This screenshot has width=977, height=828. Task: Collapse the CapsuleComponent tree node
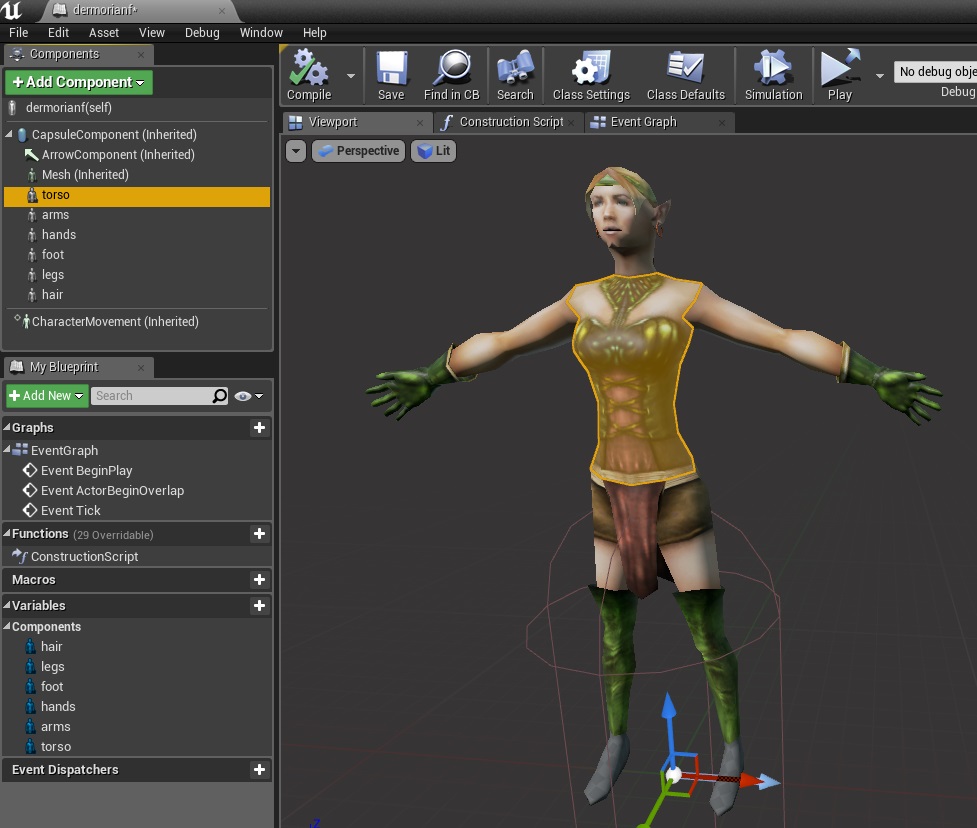coord(9,134)
